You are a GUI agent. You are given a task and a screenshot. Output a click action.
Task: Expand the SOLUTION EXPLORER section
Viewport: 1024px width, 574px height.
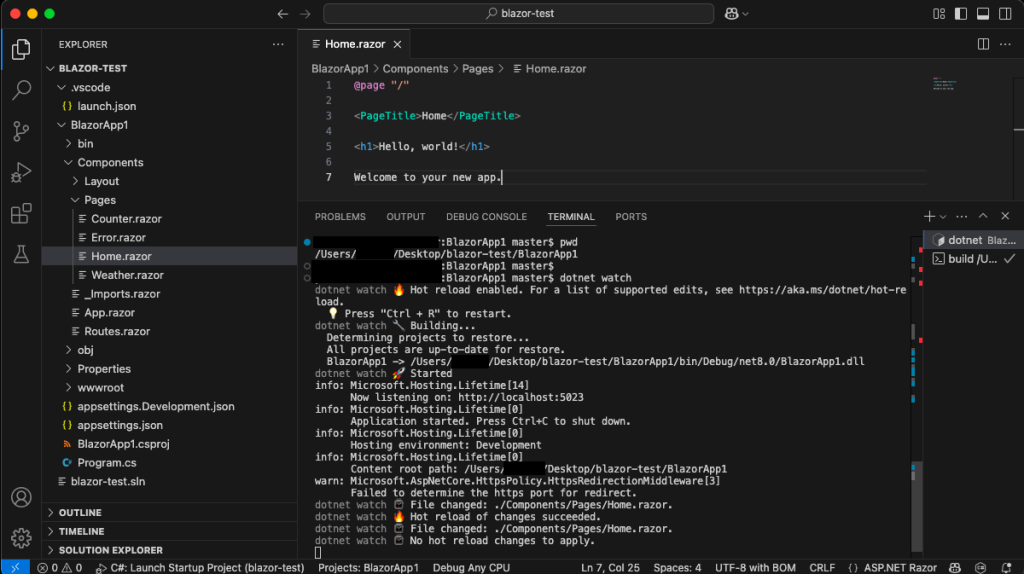click(x=170, y=550)
